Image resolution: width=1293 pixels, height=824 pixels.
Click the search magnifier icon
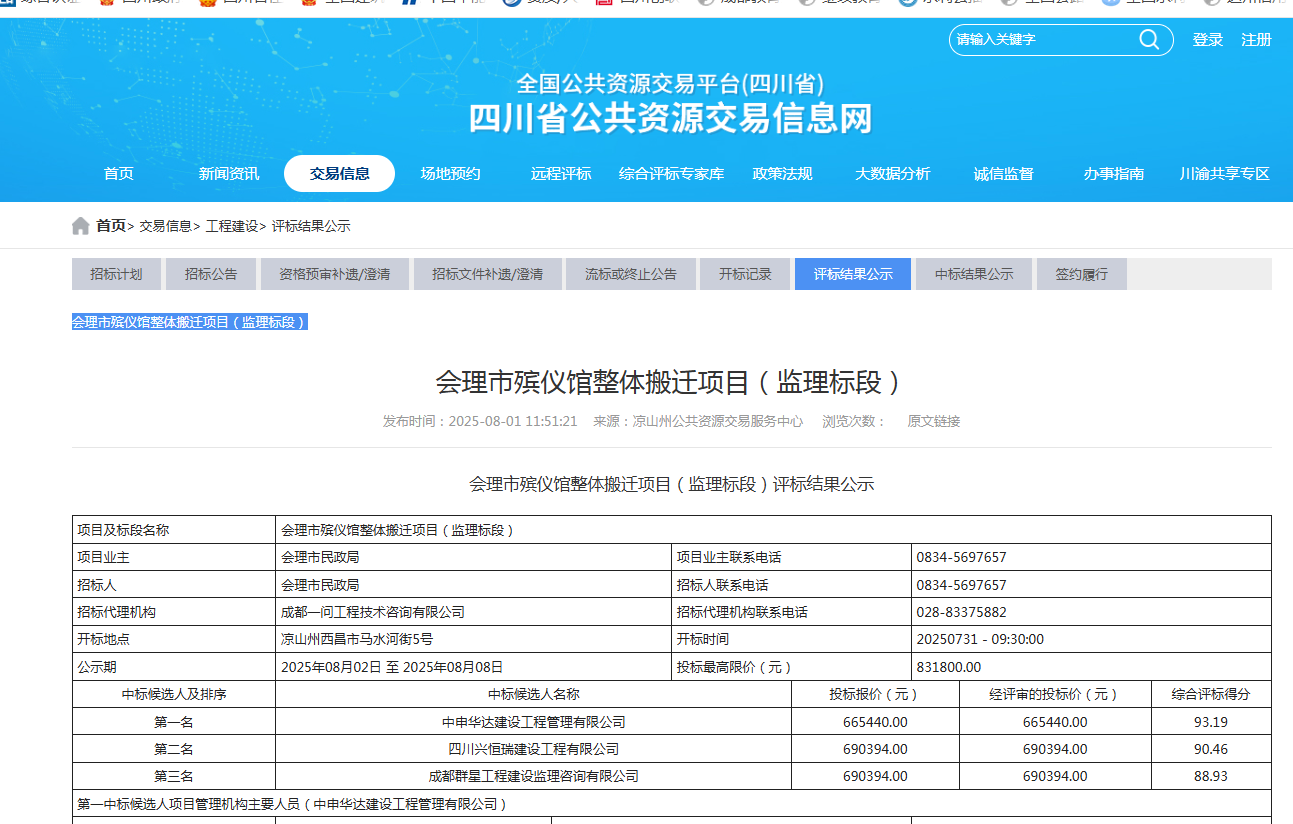click(1149, 40)
